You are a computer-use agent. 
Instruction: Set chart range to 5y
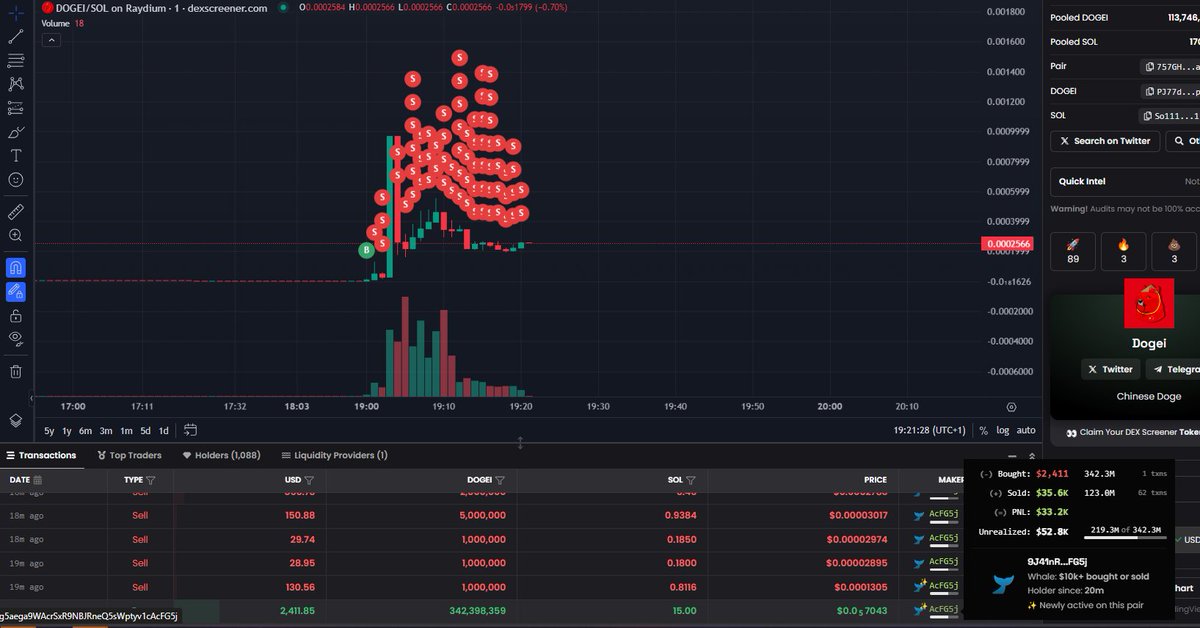pos(49,430)
